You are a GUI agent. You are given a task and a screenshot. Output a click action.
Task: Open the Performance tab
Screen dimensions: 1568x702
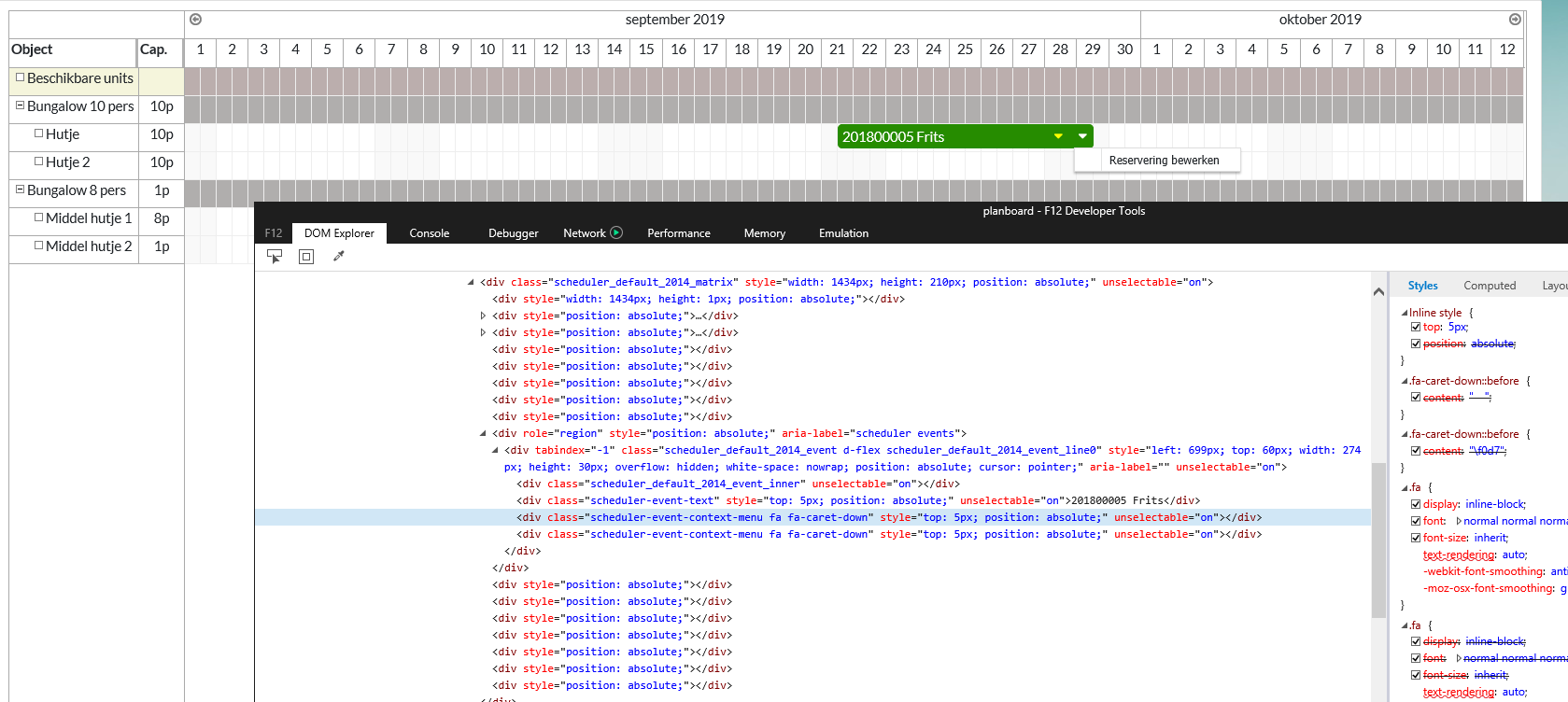(679, 233)
